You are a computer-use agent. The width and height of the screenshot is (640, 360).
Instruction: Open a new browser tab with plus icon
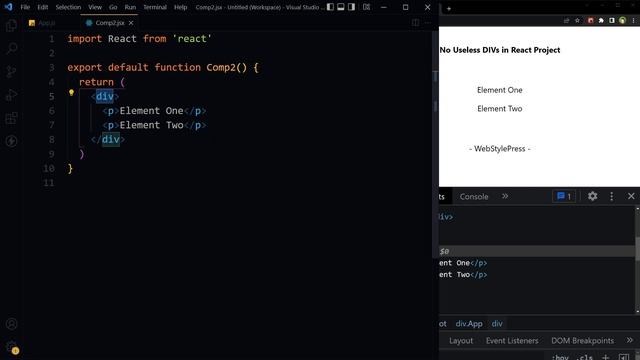[x=449, y=8]
